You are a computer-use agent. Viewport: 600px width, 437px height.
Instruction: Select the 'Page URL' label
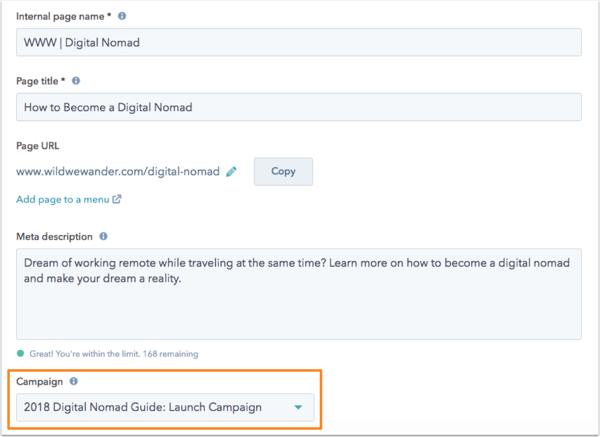[x=38, y=146]
